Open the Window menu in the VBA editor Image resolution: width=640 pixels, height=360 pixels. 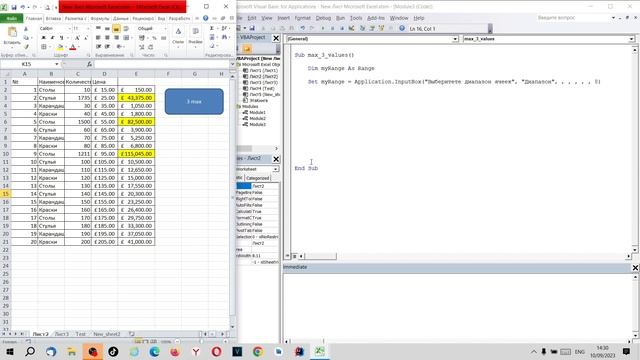pos(399,18)
